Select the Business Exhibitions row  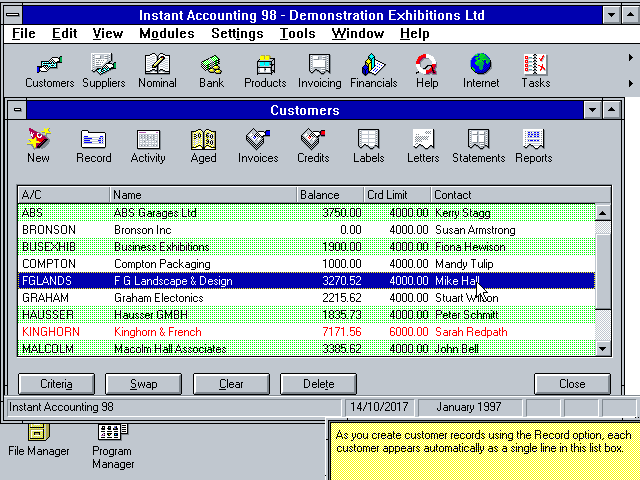click(x=307, y=247)
